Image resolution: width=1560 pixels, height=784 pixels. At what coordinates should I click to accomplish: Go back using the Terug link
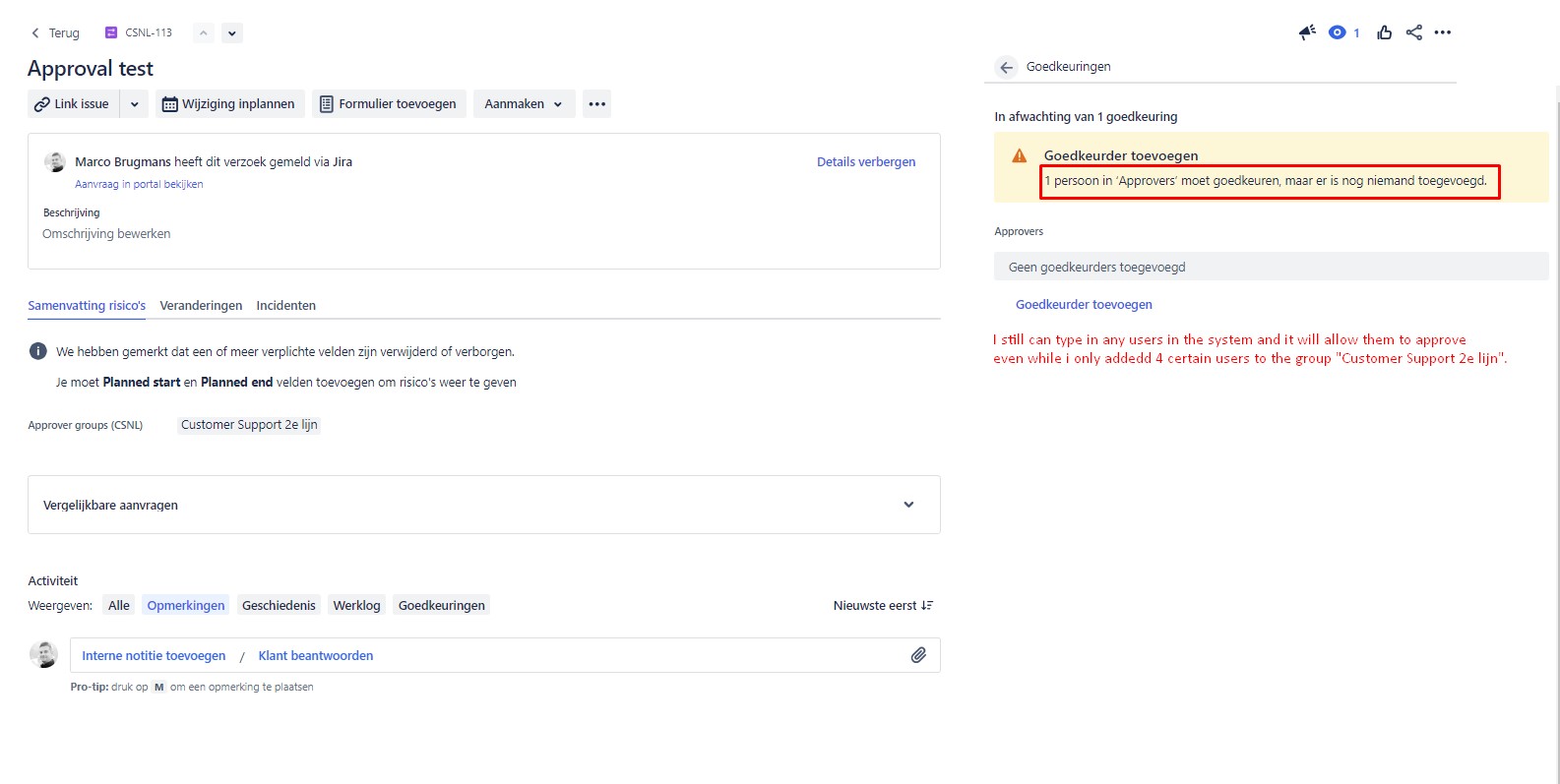click(55, 32)
